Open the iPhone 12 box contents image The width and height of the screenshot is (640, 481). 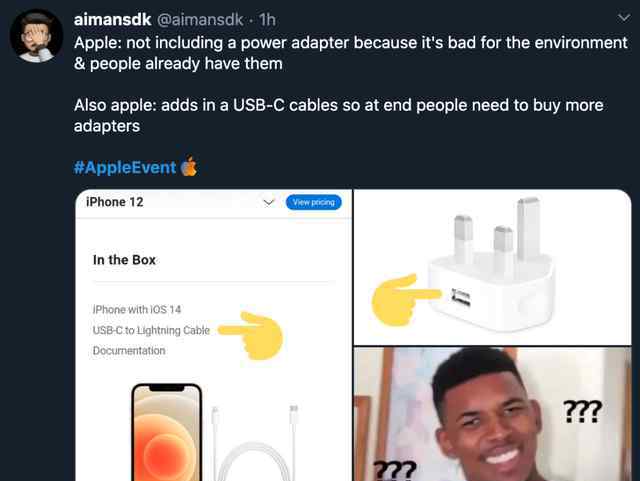coord(214,335)
